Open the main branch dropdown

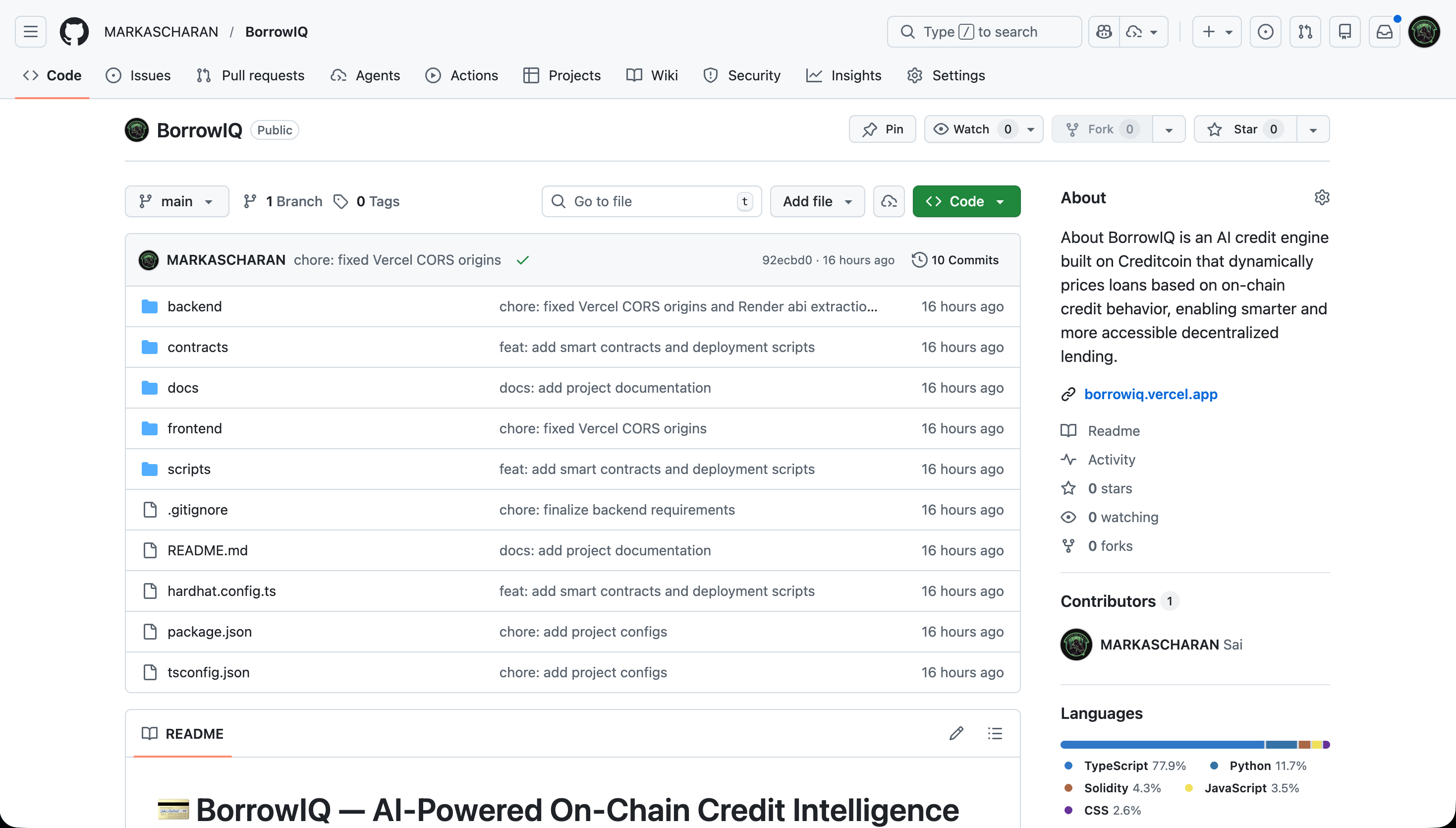pos(177,201)
